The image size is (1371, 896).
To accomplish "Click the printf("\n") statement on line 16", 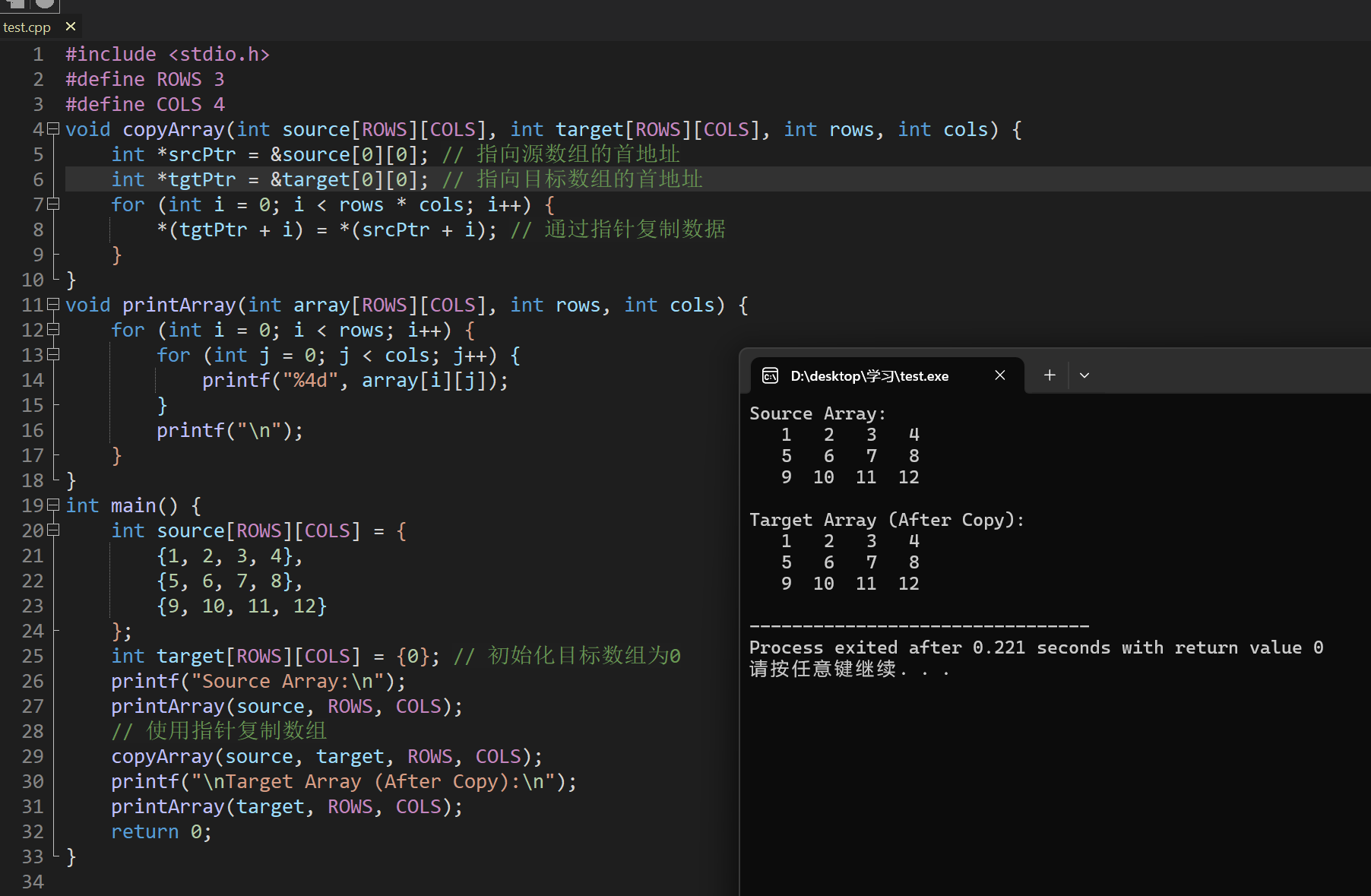I will [230, 431].
